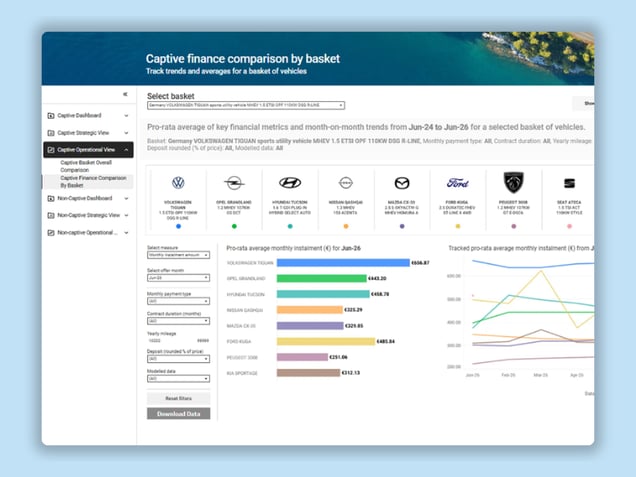This screenshot has width=636, height=477.
Task: Click the teal Hyundai Tucson color dot
Action: (290, 226)
